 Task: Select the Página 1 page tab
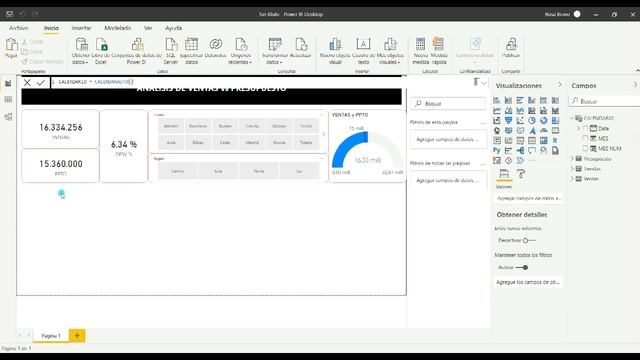[51, 336]
